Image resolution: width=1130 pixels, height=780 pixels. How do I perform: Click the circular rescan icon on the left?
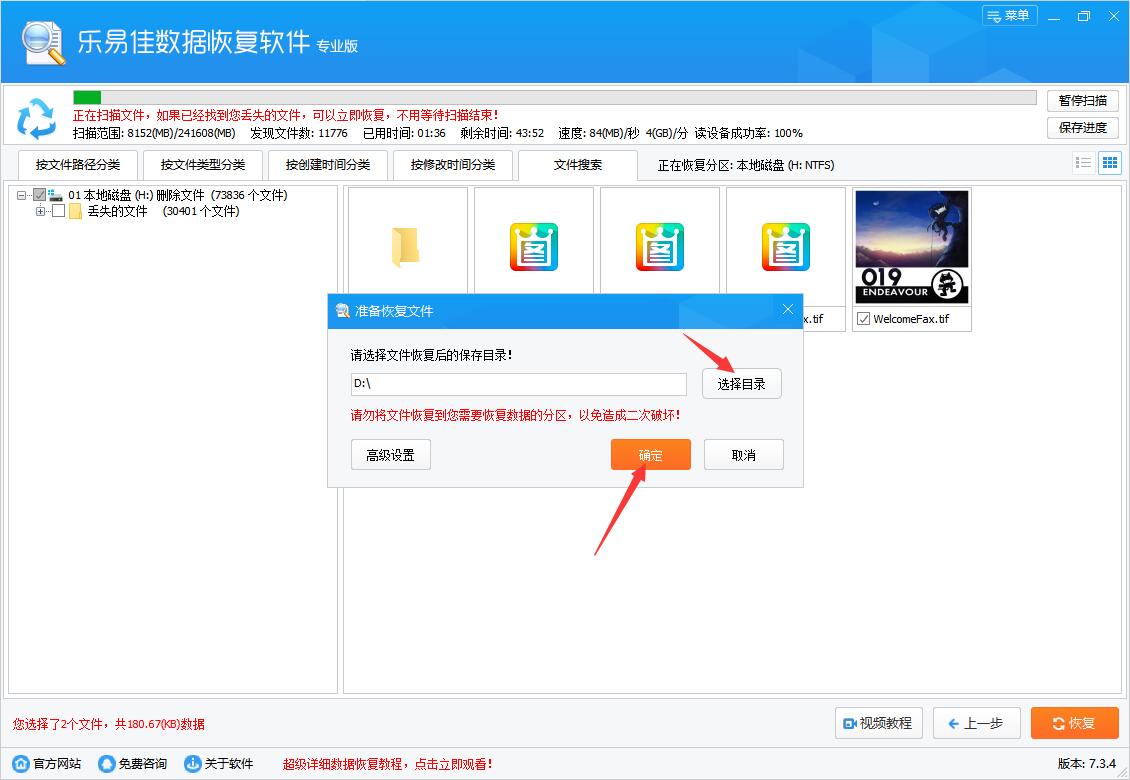37,119
